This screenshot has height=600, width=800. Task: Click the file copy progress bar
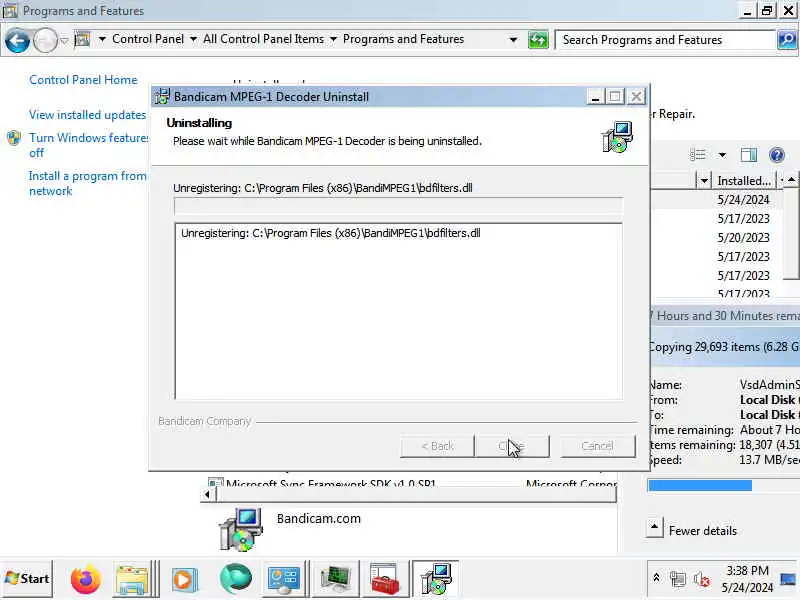coord(723,485)
